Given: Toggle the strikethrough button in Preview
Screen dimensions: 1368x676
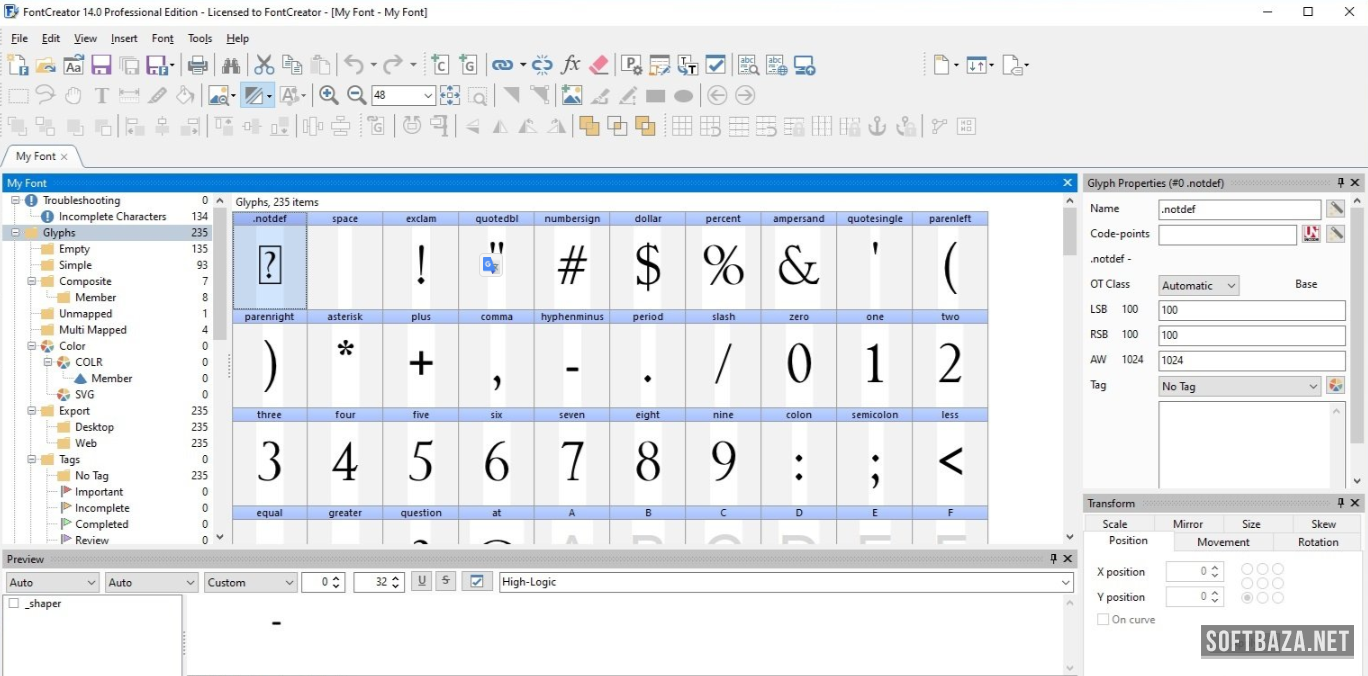Looking at the screenshot, I should pyautogui.click(x=446, y=581).
